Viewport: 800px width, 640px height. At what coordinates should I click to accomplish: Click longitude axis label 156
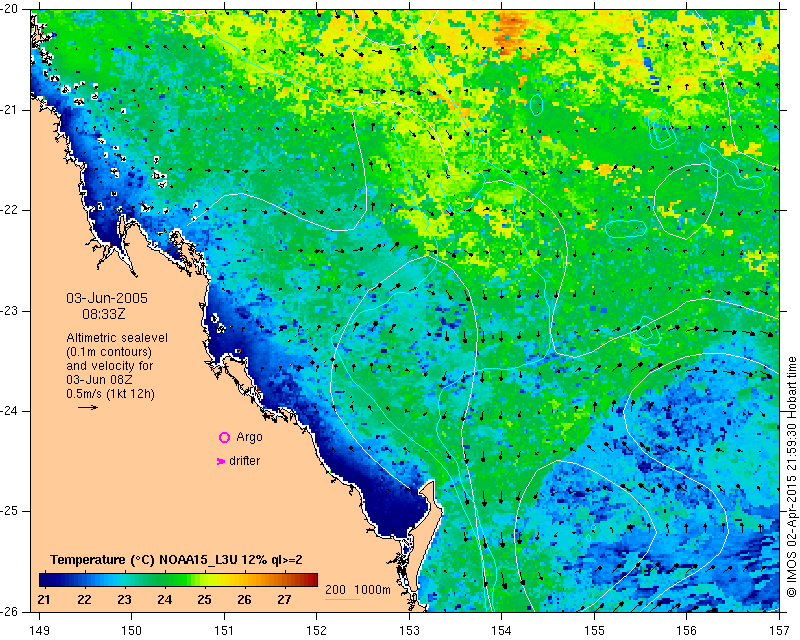pos(687,631)
